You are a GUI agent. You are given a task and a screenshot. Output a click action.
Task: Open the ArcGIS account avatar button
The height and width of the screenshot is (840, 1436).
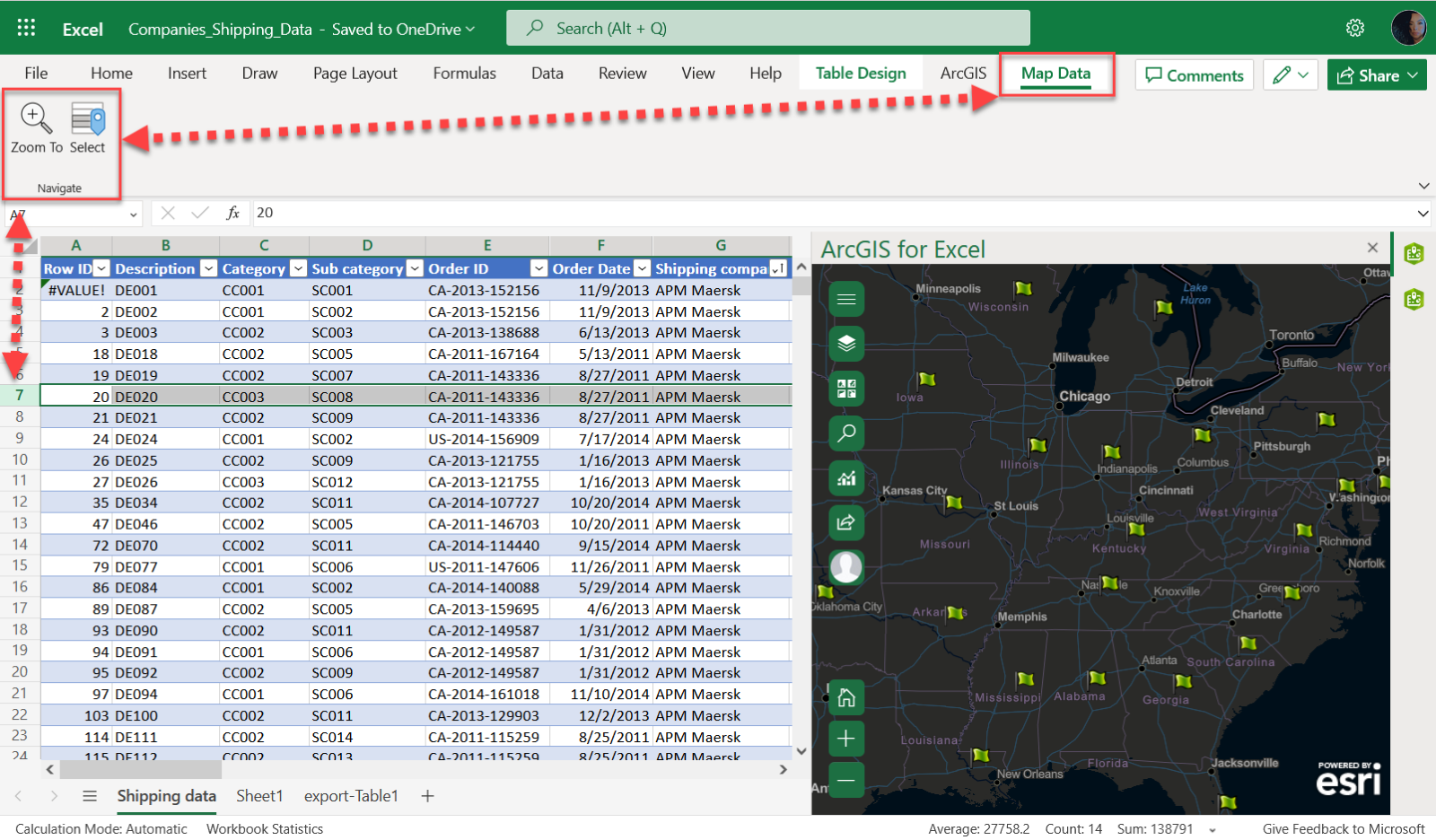click(x=846, y=567)
